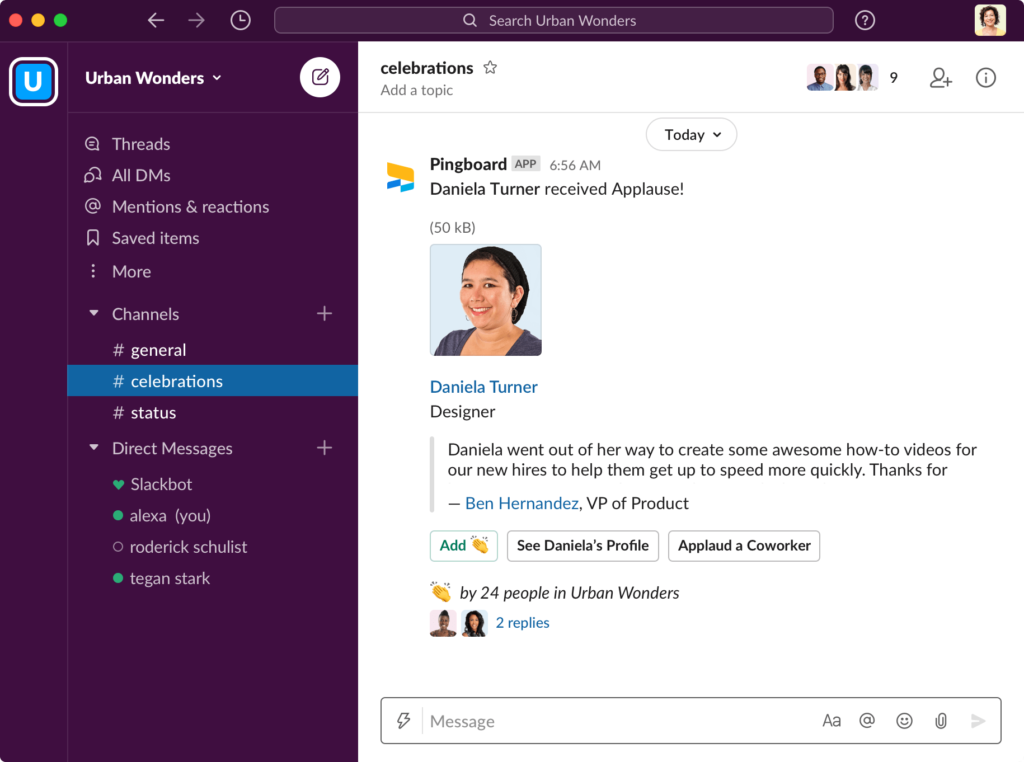Image resolution: width=1024 pixels, height=762 pixels.
Task: Open Daniela Turner profile link
Action: (x=483, y=387)
